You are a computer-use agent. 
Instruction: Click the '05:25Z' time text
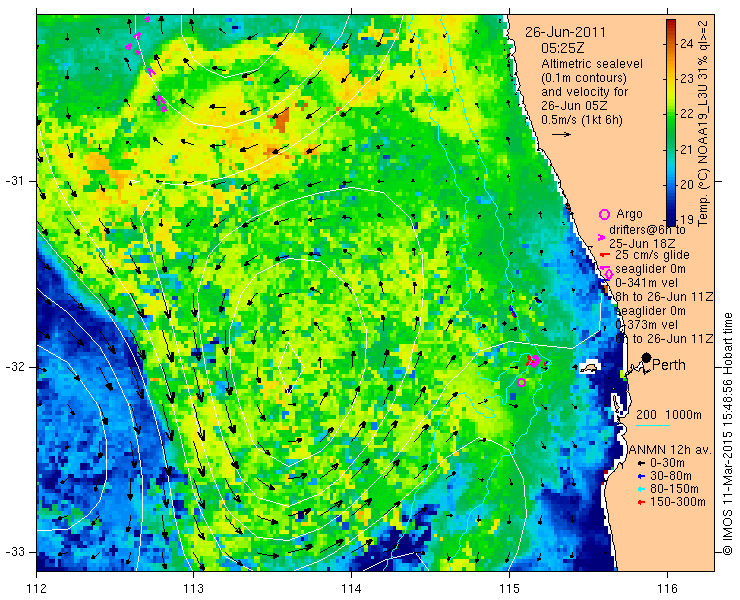[563, 49]
